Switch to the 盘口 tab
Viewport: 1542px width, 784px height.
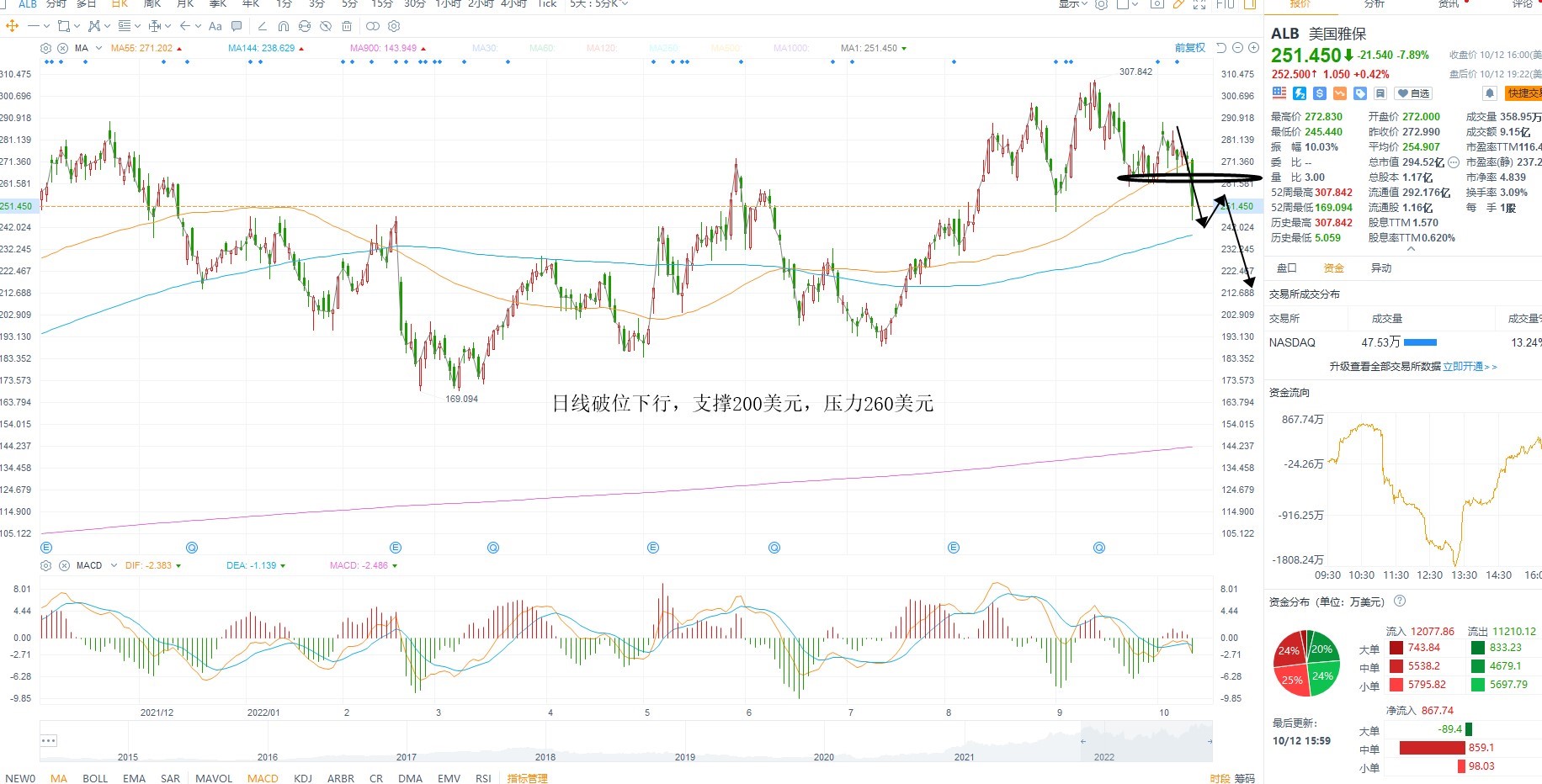pyautogui.click(x=1287, y=268)
